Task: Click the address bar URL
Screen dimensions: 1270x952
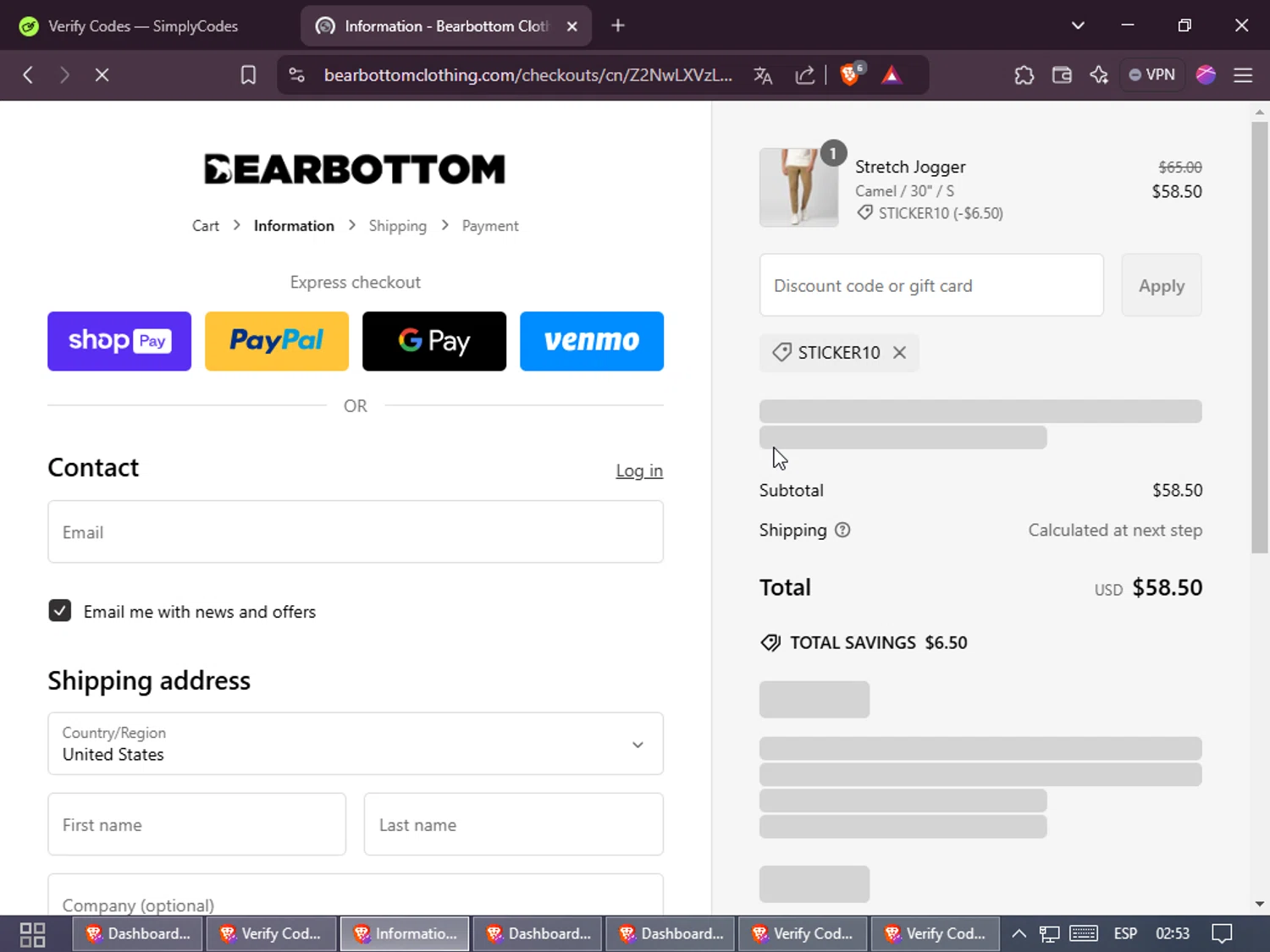Action: 527,75
